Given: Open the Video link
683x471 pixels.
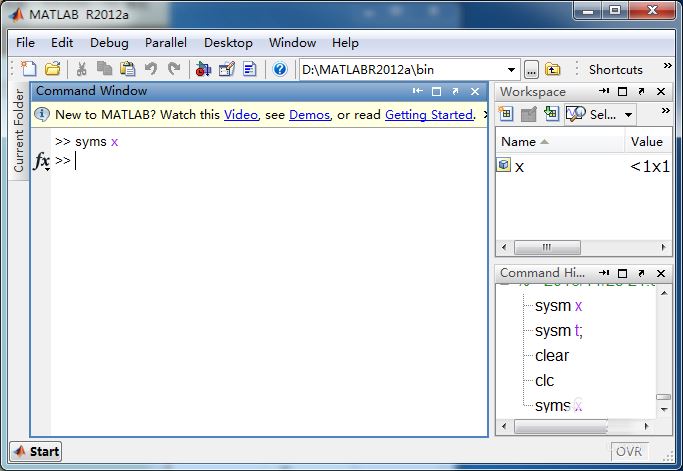Looking at the screenshot, I should tap(241, 115).
